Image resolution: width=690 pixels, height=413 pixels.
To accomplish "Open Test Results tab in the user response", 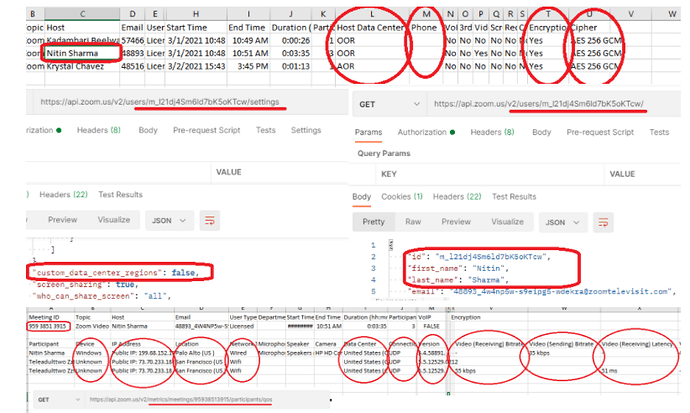I will click(514, 197).
